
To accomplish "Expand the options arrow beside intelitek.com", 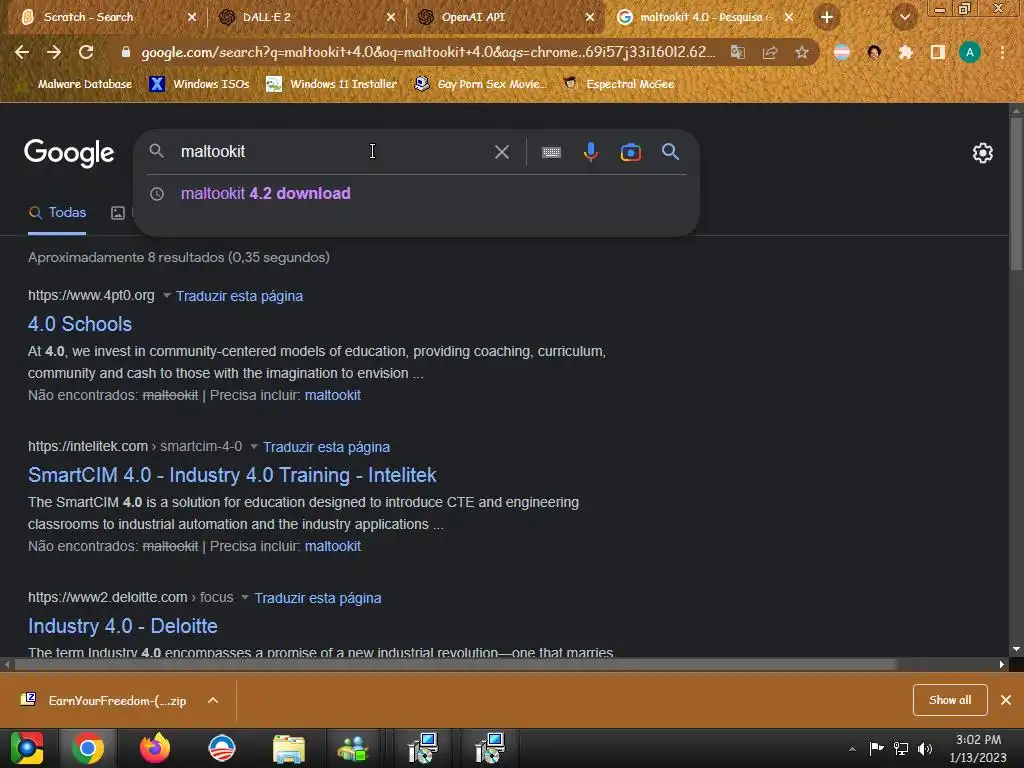I will 253,446.
